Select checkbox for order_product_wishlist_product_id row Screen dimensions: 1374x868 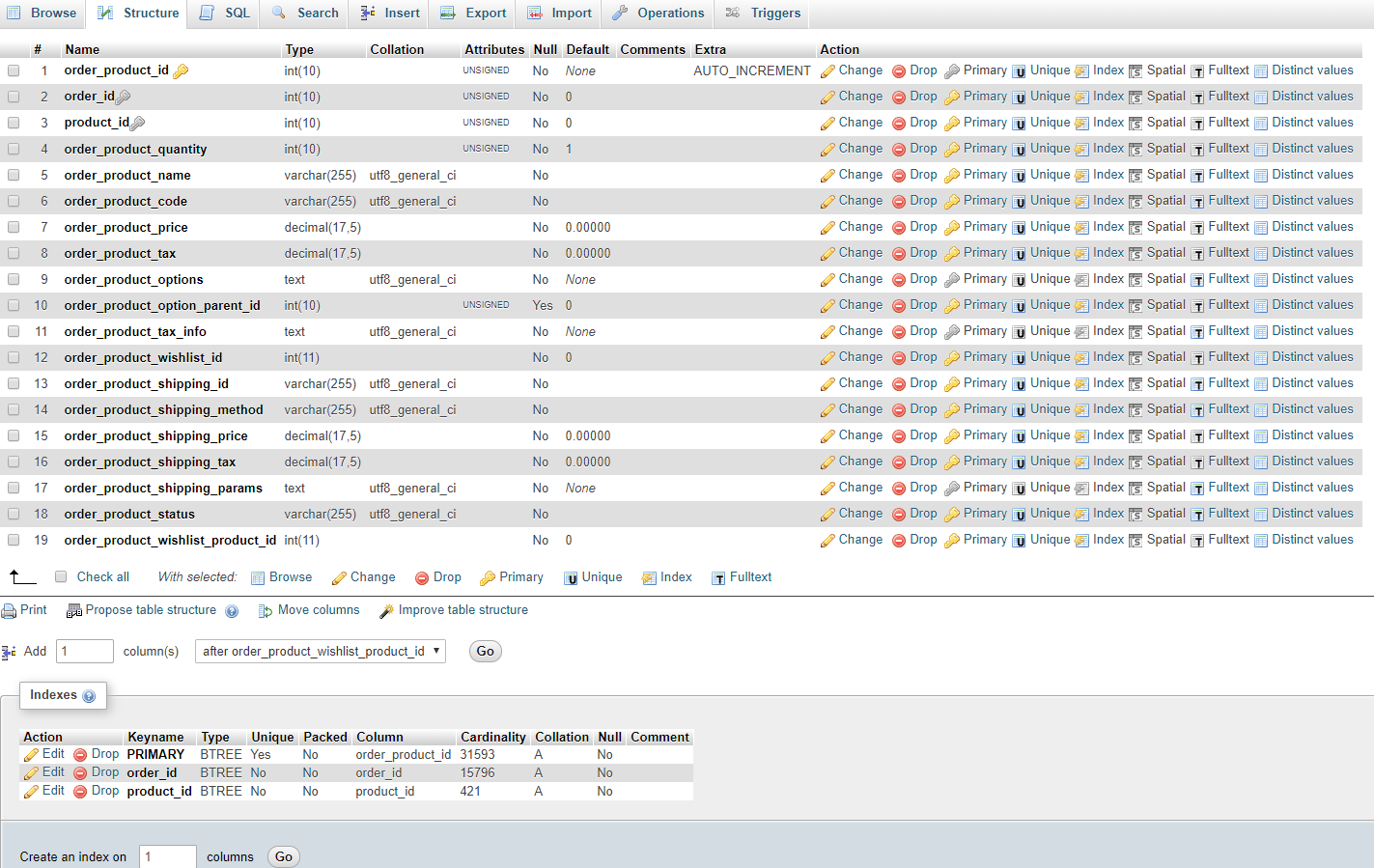point(14,540)
